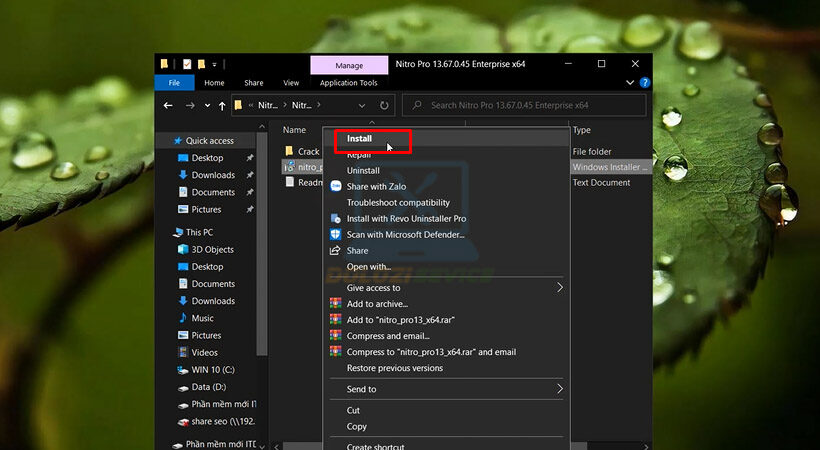The width and height of the screenshot is (820, 450).
Task: Collapse the This PC tree node
Action: click(x=165, y=232)
